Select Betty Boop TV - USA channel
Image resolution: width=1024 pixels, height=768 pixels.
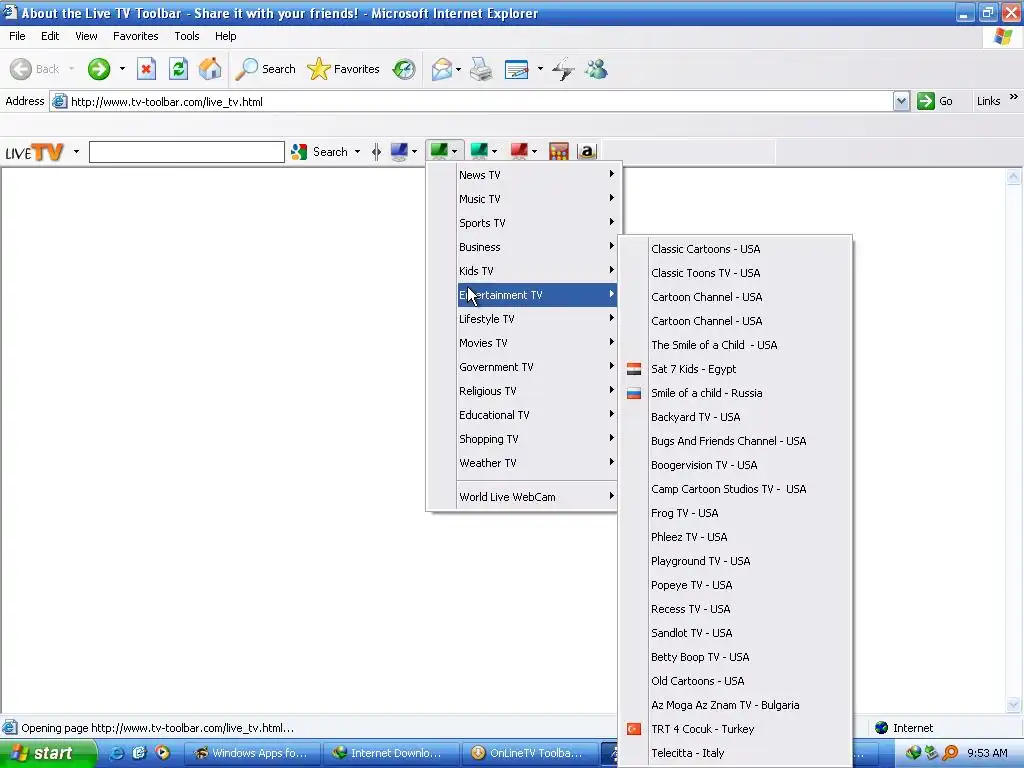coord(735,657)
